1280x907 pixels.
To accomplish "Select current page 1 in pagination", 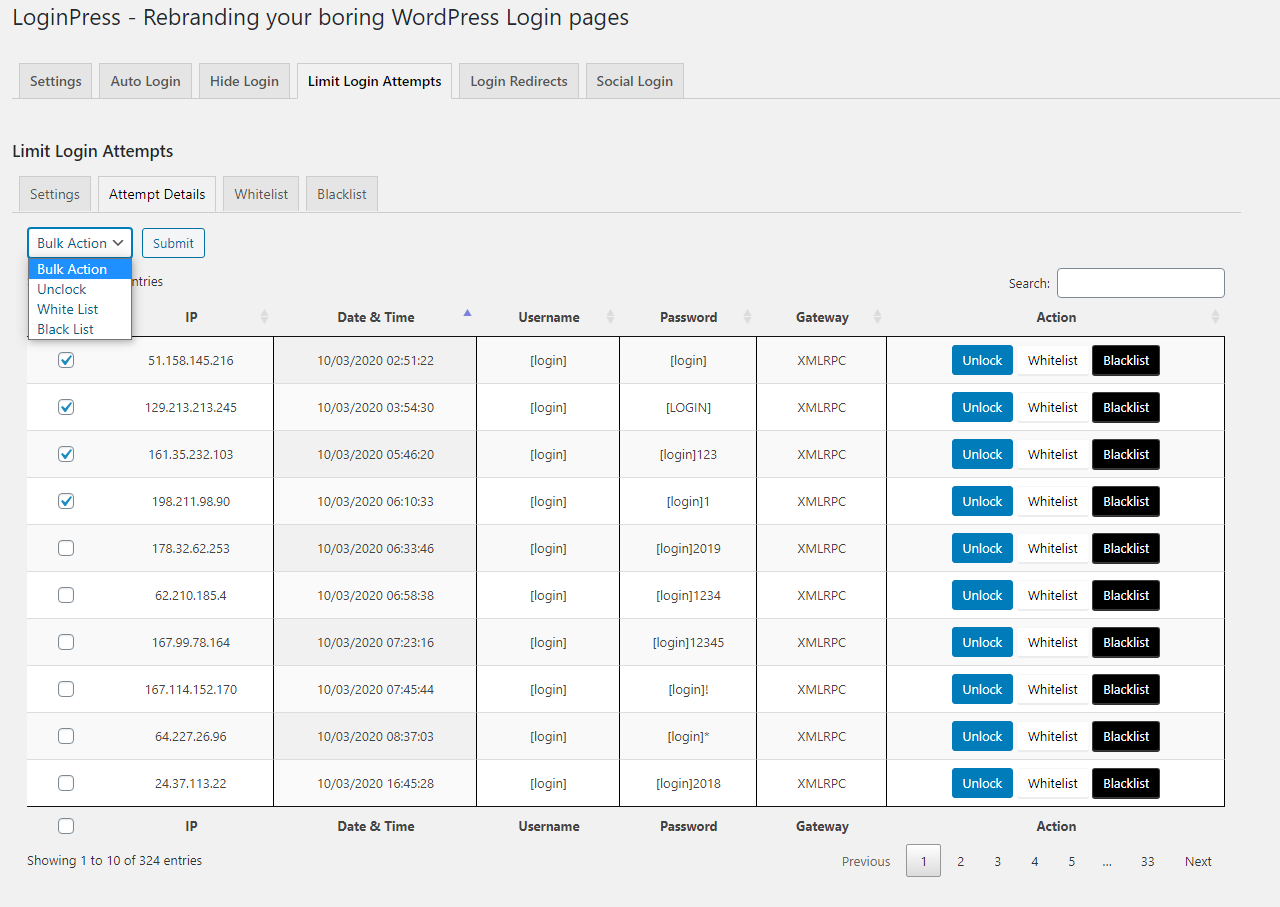I will coord(923,861).
